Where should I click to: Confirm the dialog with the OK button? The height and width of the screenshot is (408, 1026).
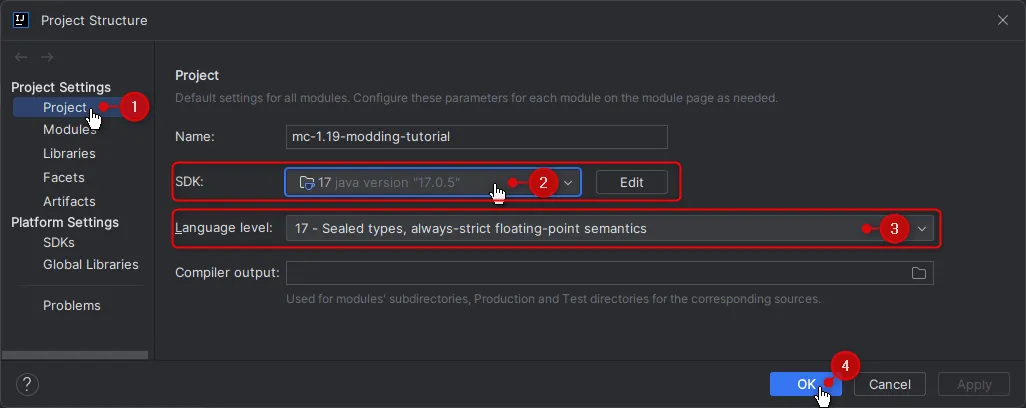805,384
